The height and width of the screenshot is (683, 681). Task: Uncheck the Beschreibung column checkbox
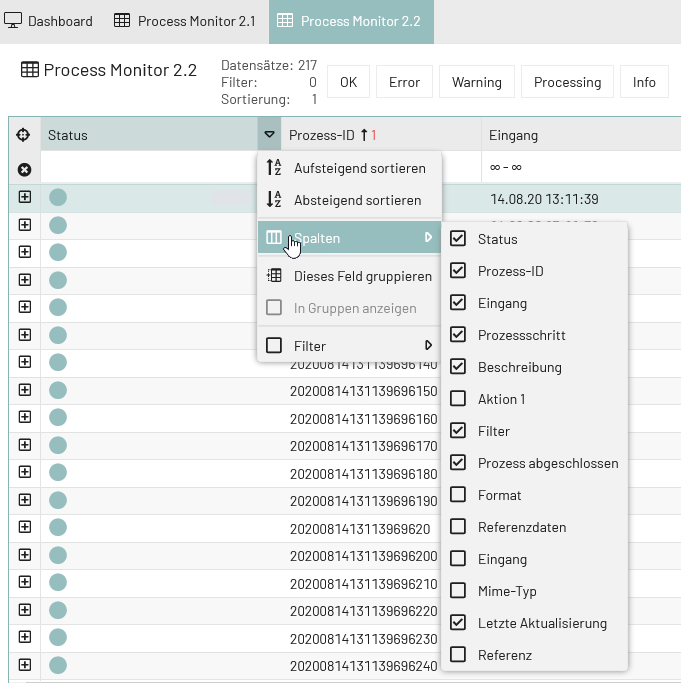tap(458, 367)
